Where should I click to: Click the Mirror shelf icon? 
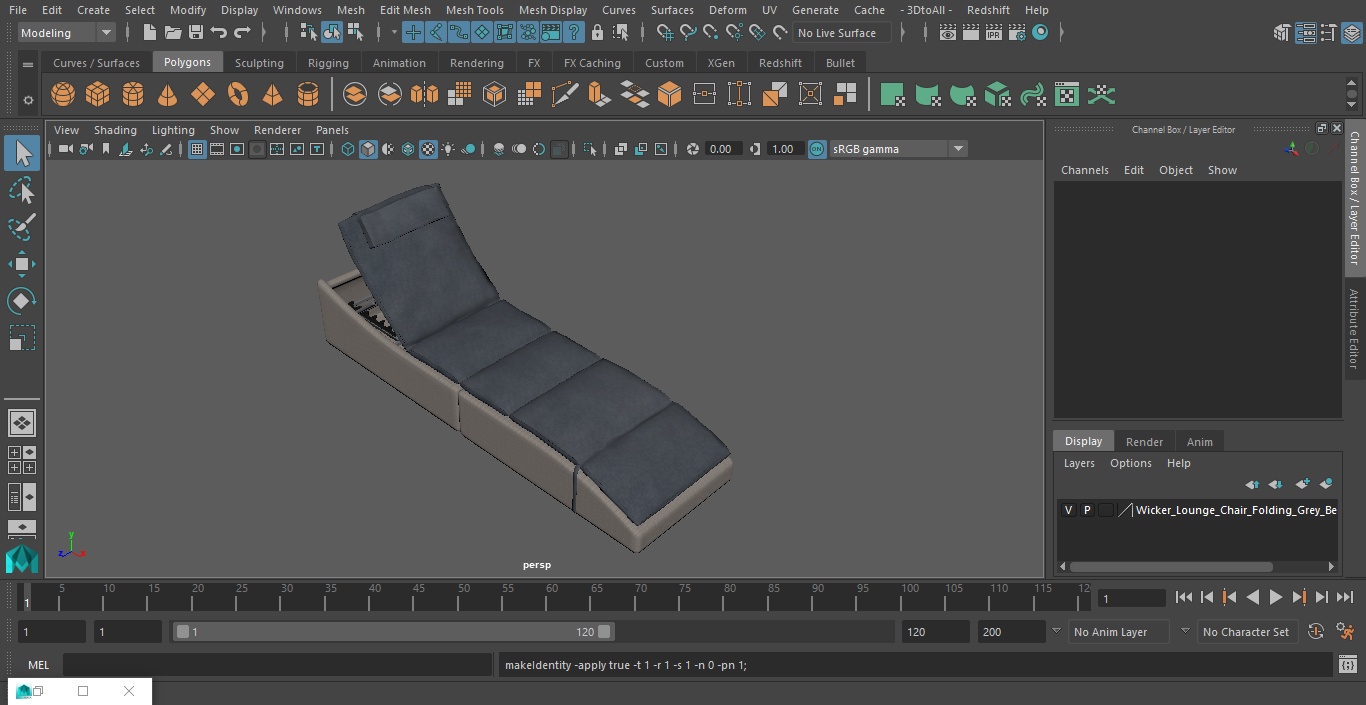[x=424, y=95]
